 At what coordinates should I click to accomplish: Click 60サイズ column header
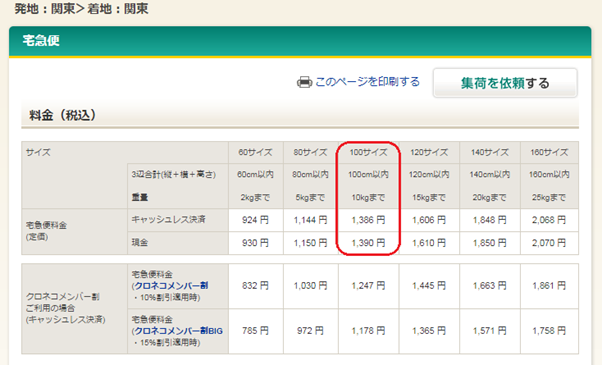(x=256, y=152)
